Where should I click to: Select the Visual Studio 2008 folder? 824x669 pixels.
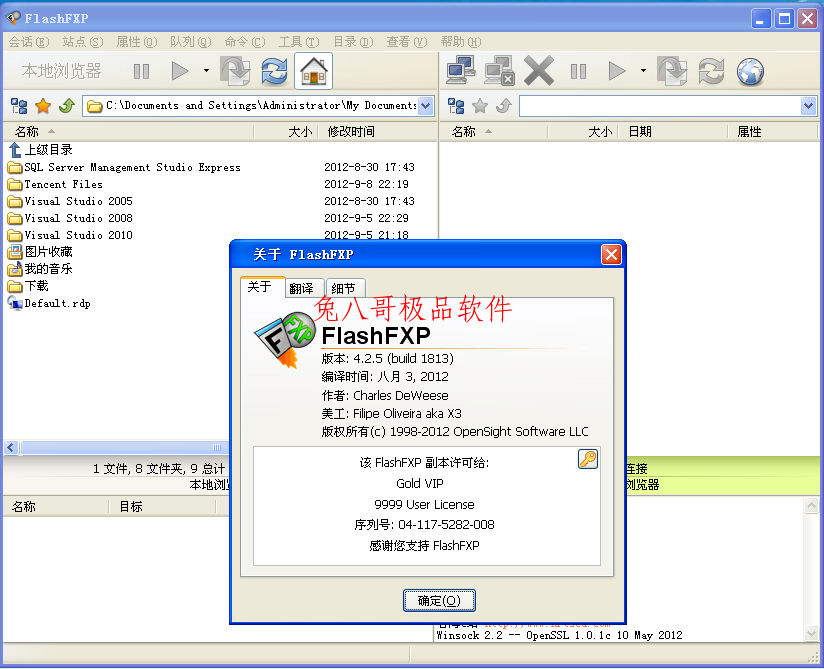tap(70, 218)
